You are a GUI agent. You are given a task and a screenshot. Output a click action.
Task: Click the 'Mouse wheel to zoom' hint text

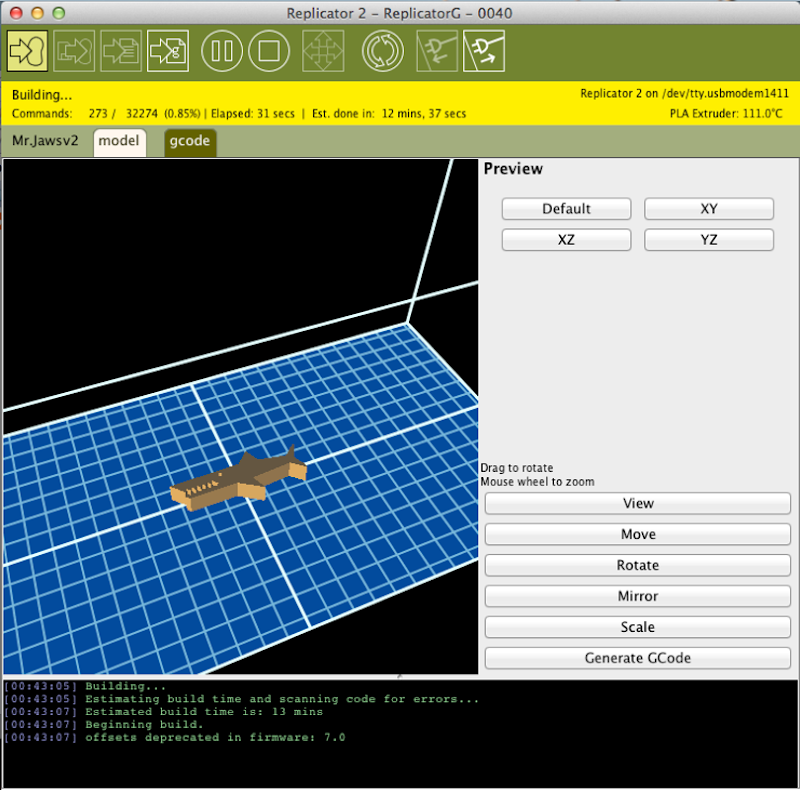[x=537, y=482]
